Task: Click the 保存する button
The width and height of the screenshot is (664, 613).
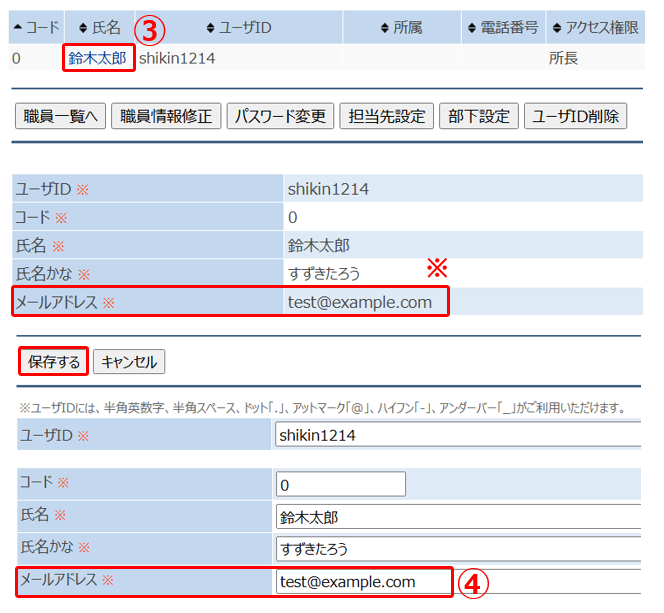Action: coord(55,362)
